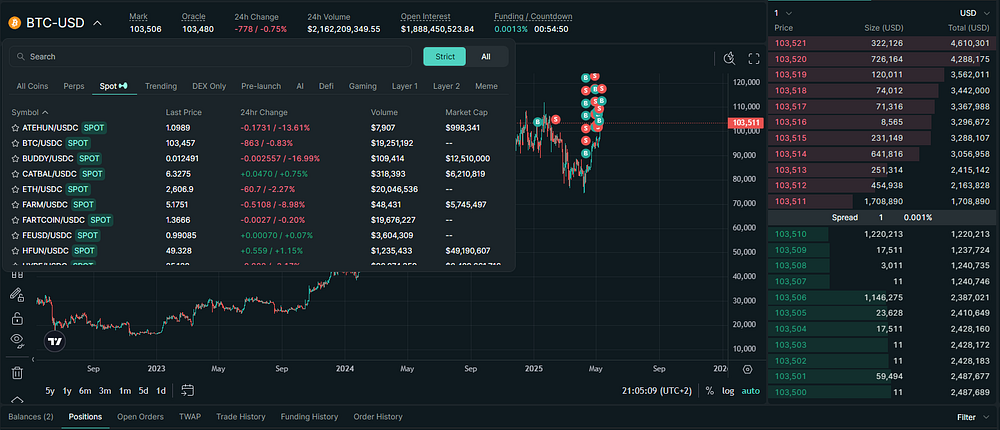Click the Search input field
This screenshot has width=1000, height=430.
pos(210,56)
